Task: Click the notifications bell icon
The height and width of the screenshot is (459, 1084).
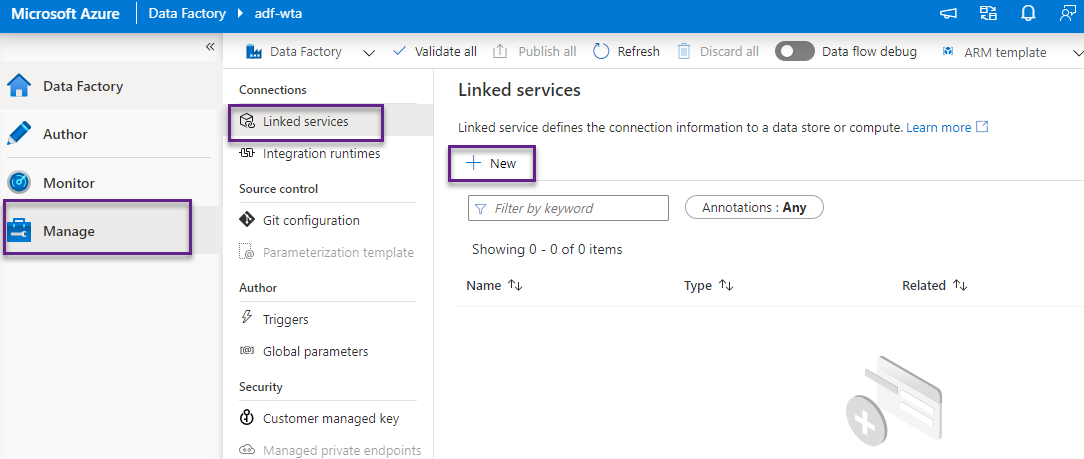Action: coord(1028,13)
